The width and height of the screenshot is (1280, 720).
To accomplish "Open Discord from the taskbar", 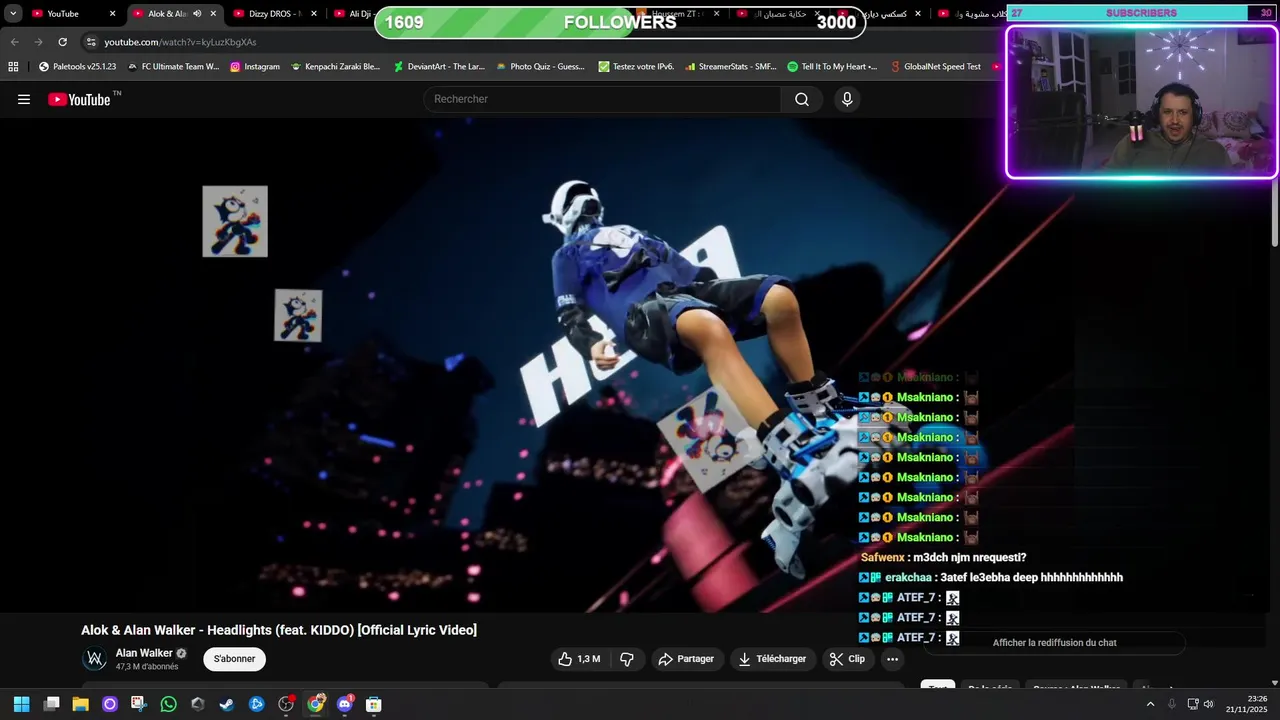I will tap(345, 704).
